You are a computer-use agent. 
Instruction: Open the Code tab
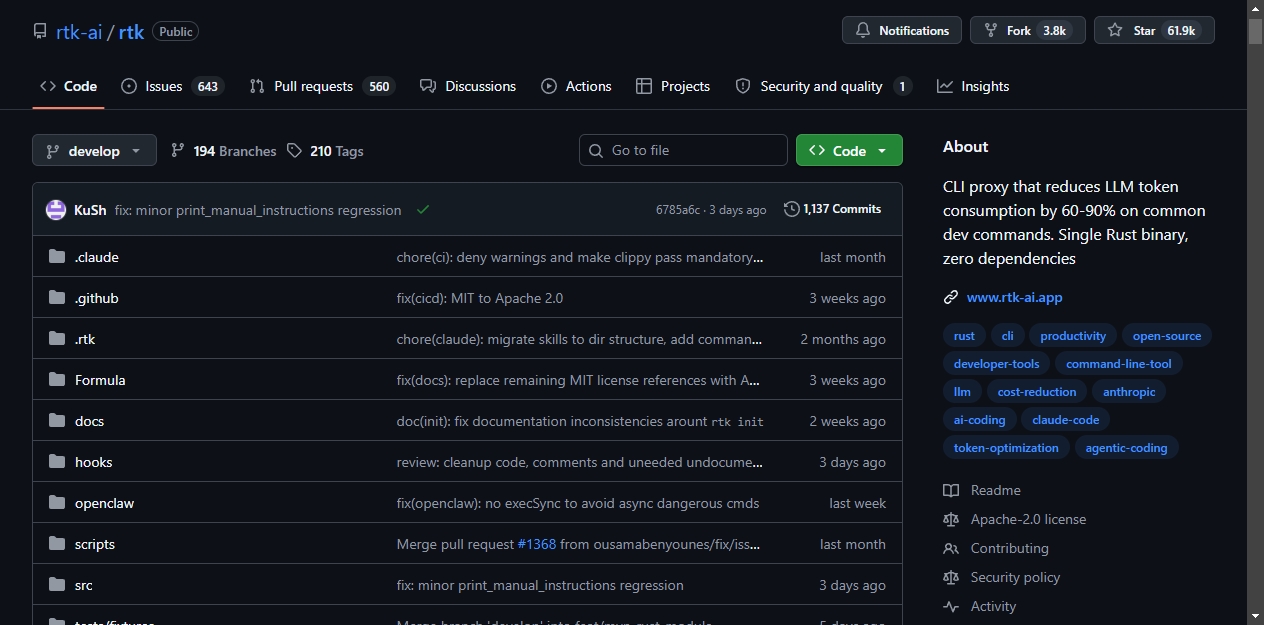(x=68, y=86)
